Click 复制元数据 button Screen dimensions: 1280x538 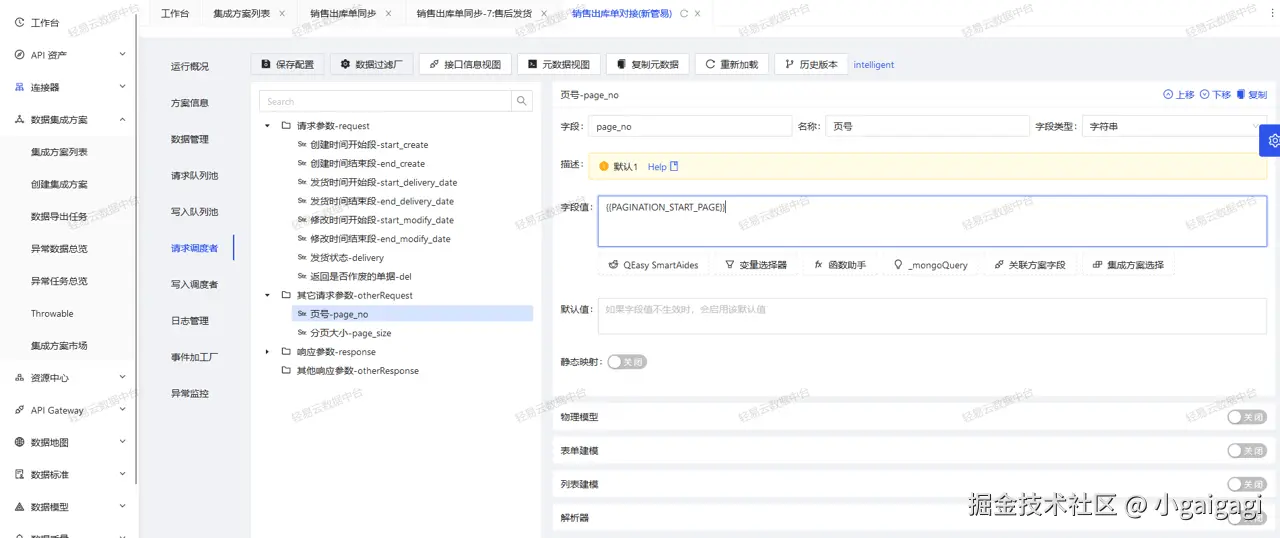coord(648,64)
